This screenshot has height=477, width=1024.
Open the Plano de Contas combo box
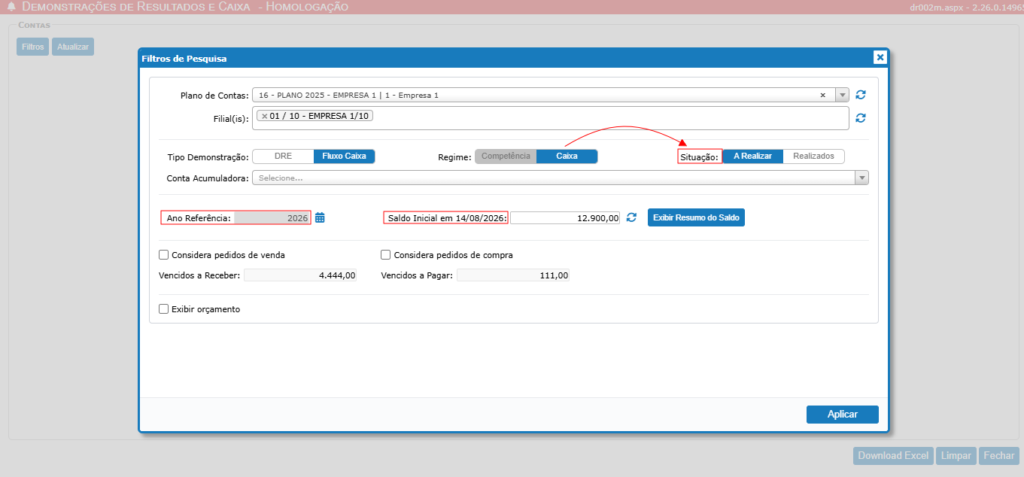click(x=551, y=95)
